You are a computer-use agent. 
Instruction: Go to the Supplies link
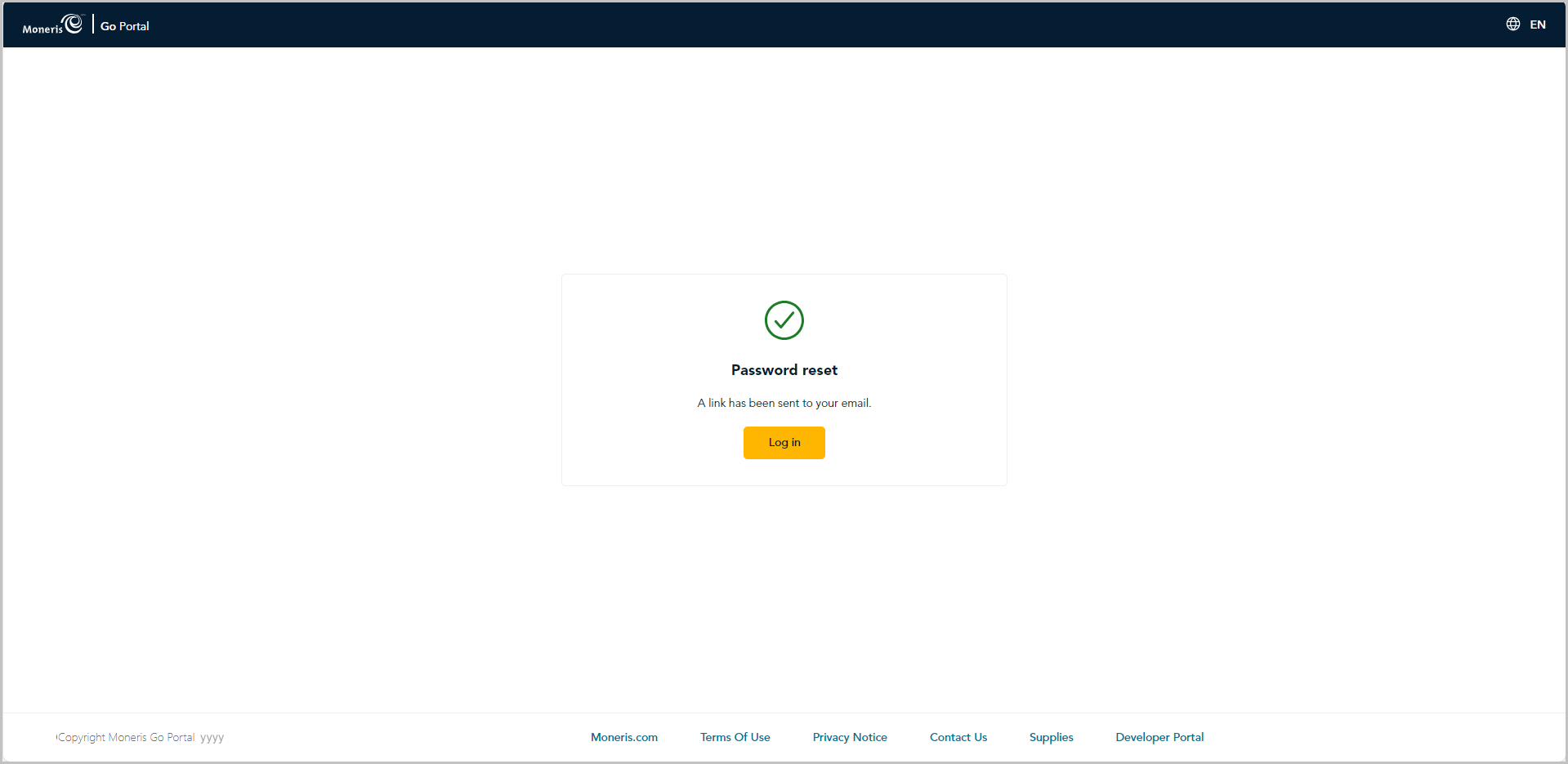pyautogui.click(x=1052, y=737)
